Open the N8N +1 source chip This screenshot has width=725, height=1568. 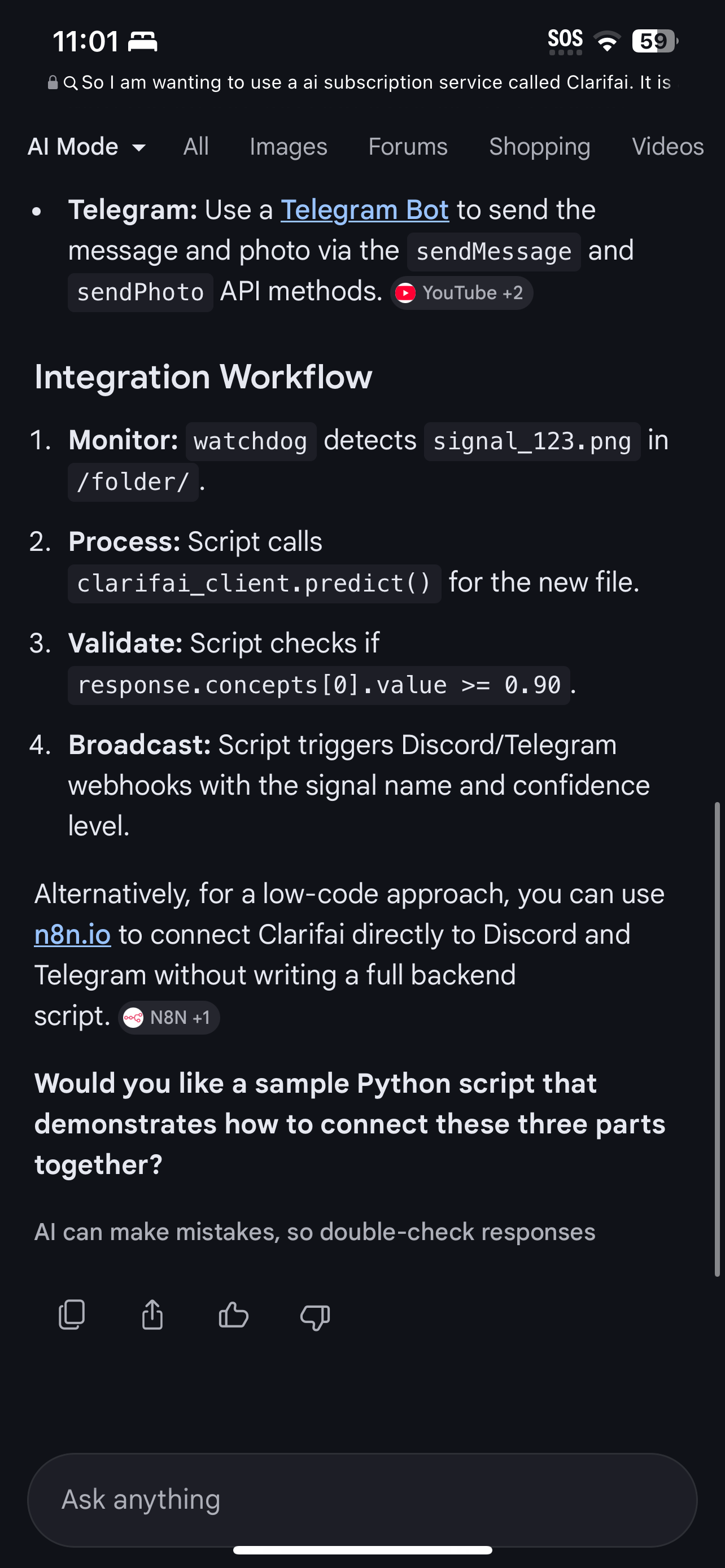[x=169, y=1017]
